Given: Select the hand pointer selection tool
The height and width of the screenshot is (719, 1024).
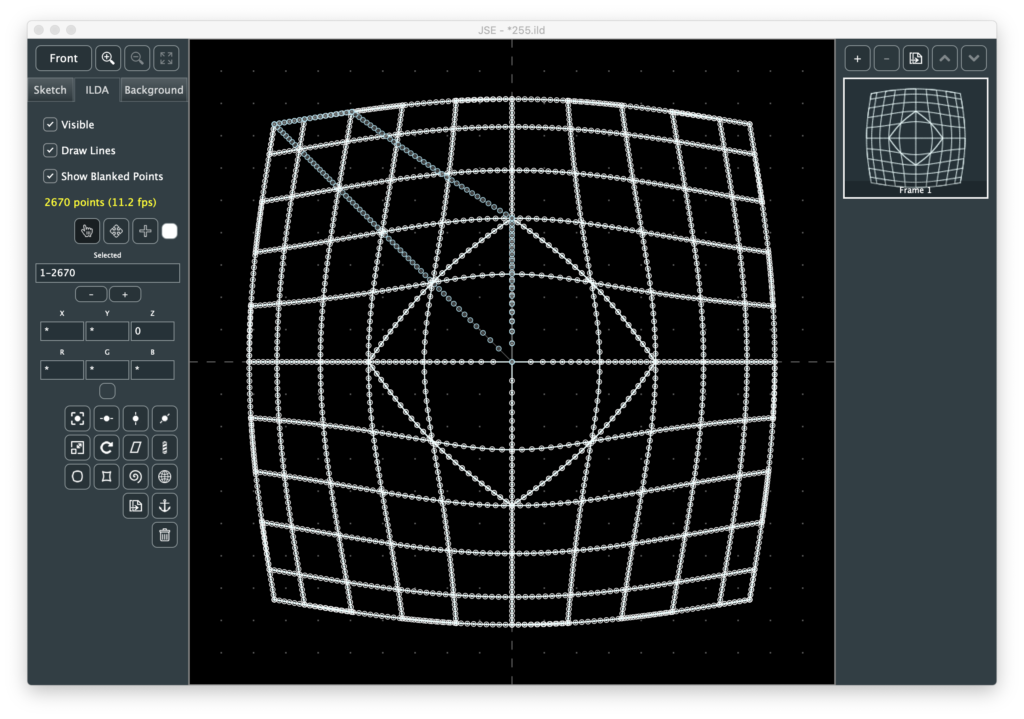Looking at the screenshot, I should (86, 231).
